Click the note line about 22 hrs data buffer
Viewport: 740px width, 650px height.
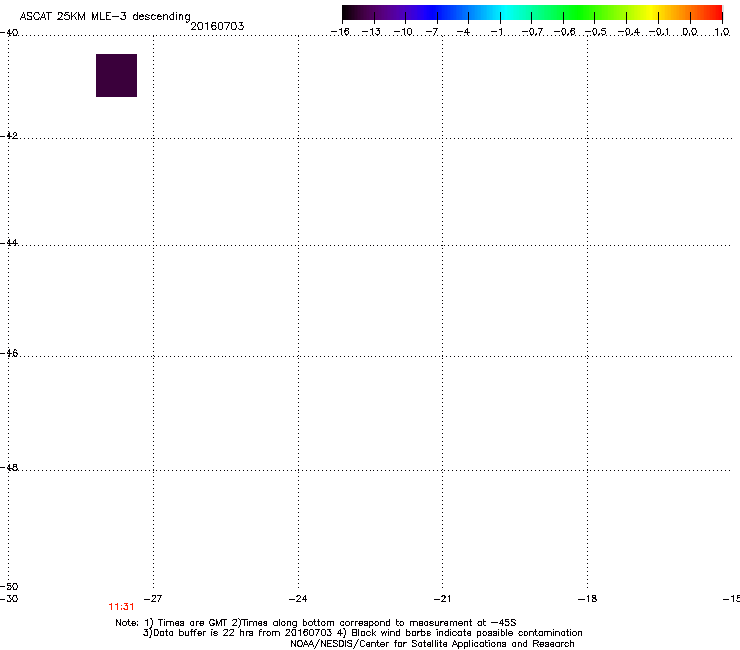click(x=362, y=633)
